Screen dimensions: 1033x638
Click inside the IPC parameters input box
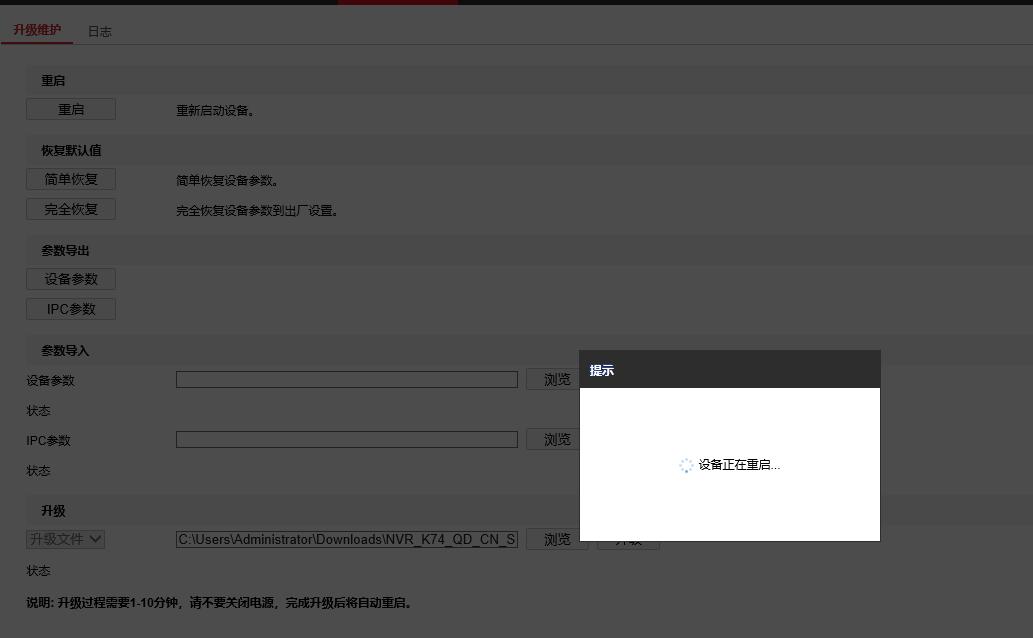(x=346, y=439)
